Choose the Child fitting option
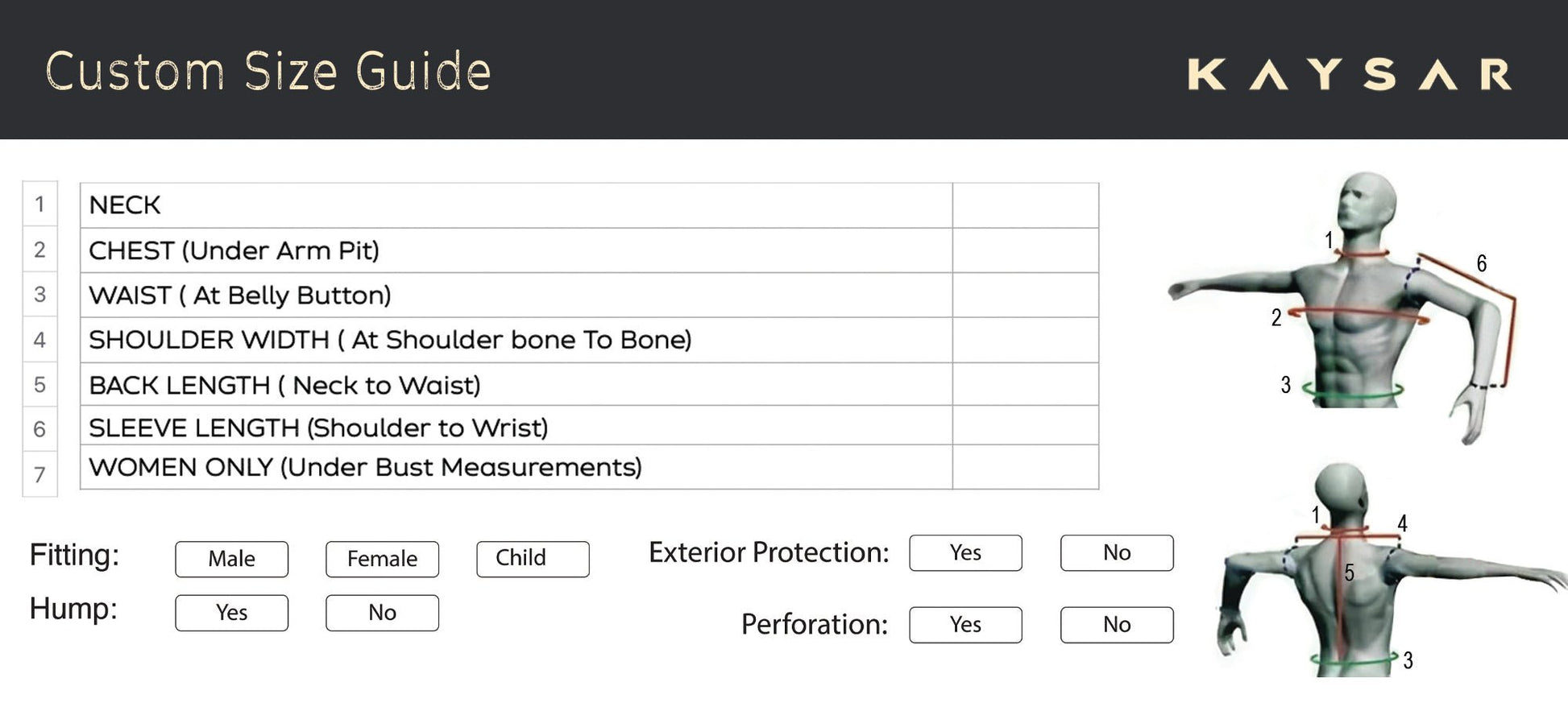 pyautogui.click(x=532, y=559)
